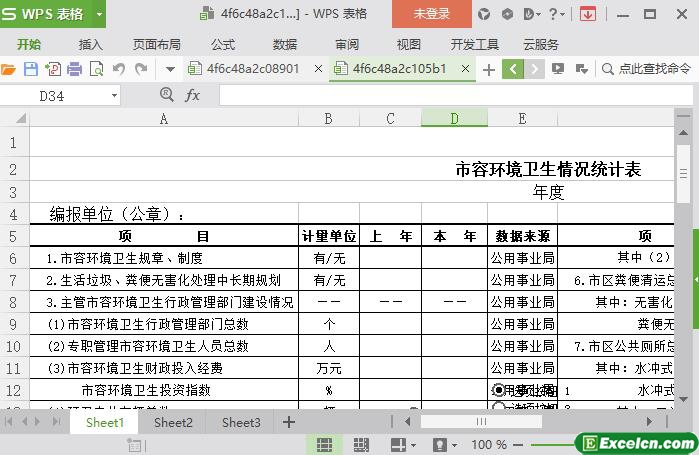699x455 pixels.
Task: Click vertical scrollbar down arrow
Action: click(683, 399)
